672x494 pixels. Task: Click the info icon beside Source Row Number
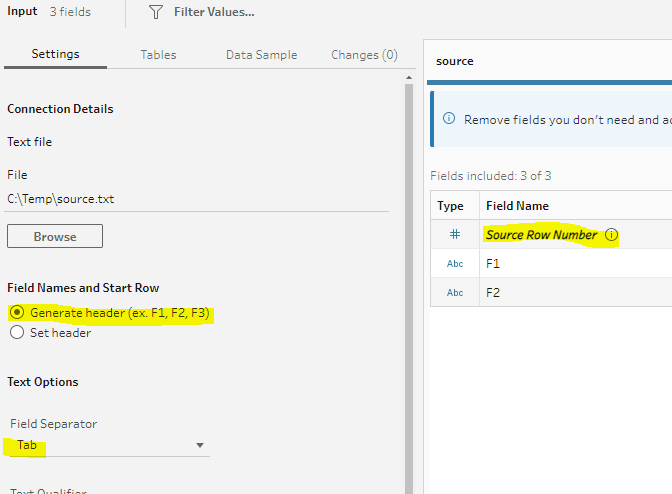611,235
